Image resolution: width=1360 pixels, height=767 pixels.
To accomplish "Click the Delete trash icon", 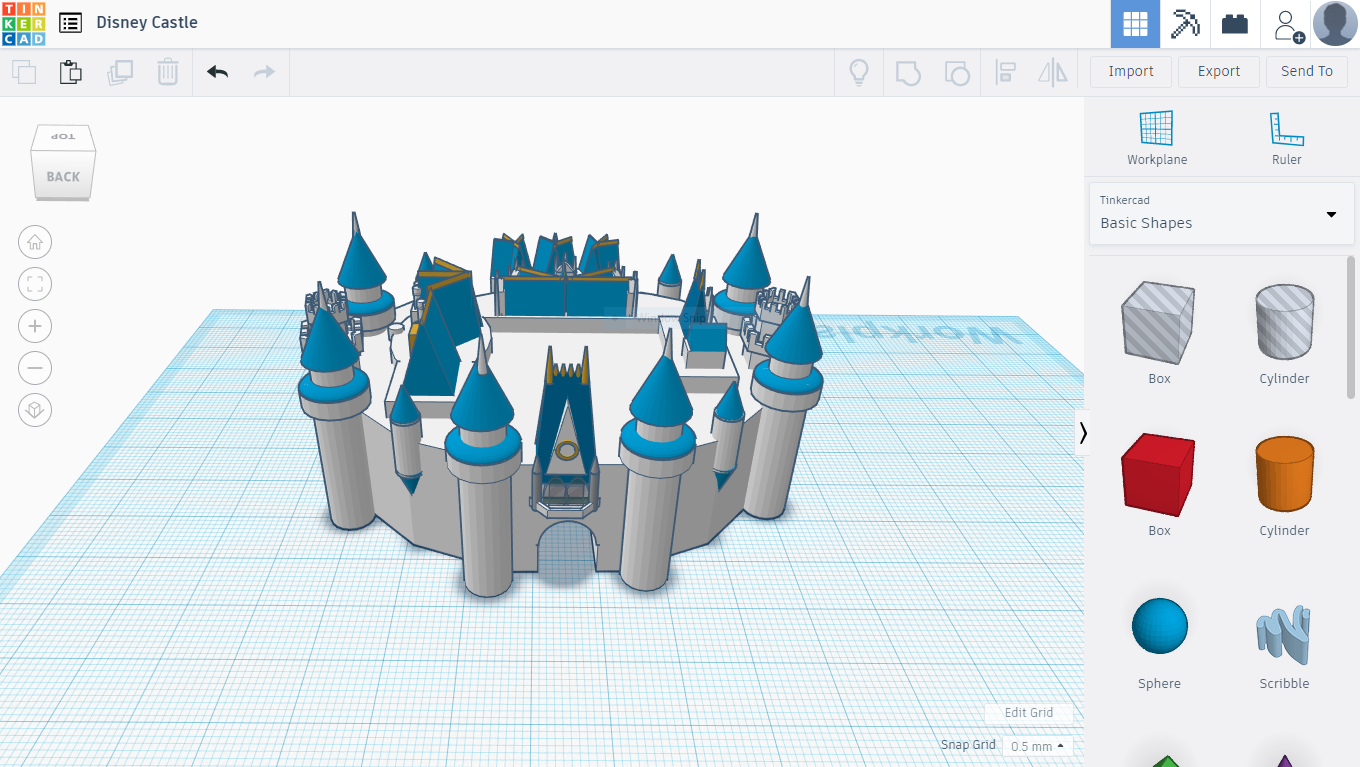I will tap(167, 72).
